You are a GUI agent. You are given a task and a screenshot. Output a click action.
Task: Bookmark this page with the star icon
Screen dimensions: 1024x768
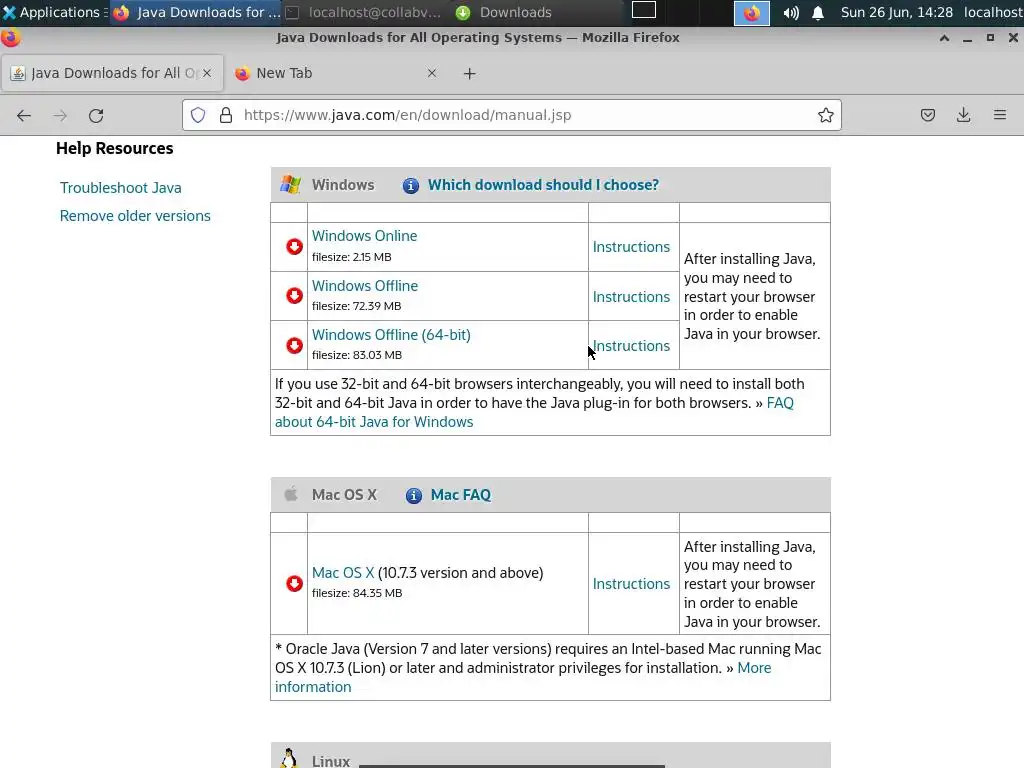[825, 115]
